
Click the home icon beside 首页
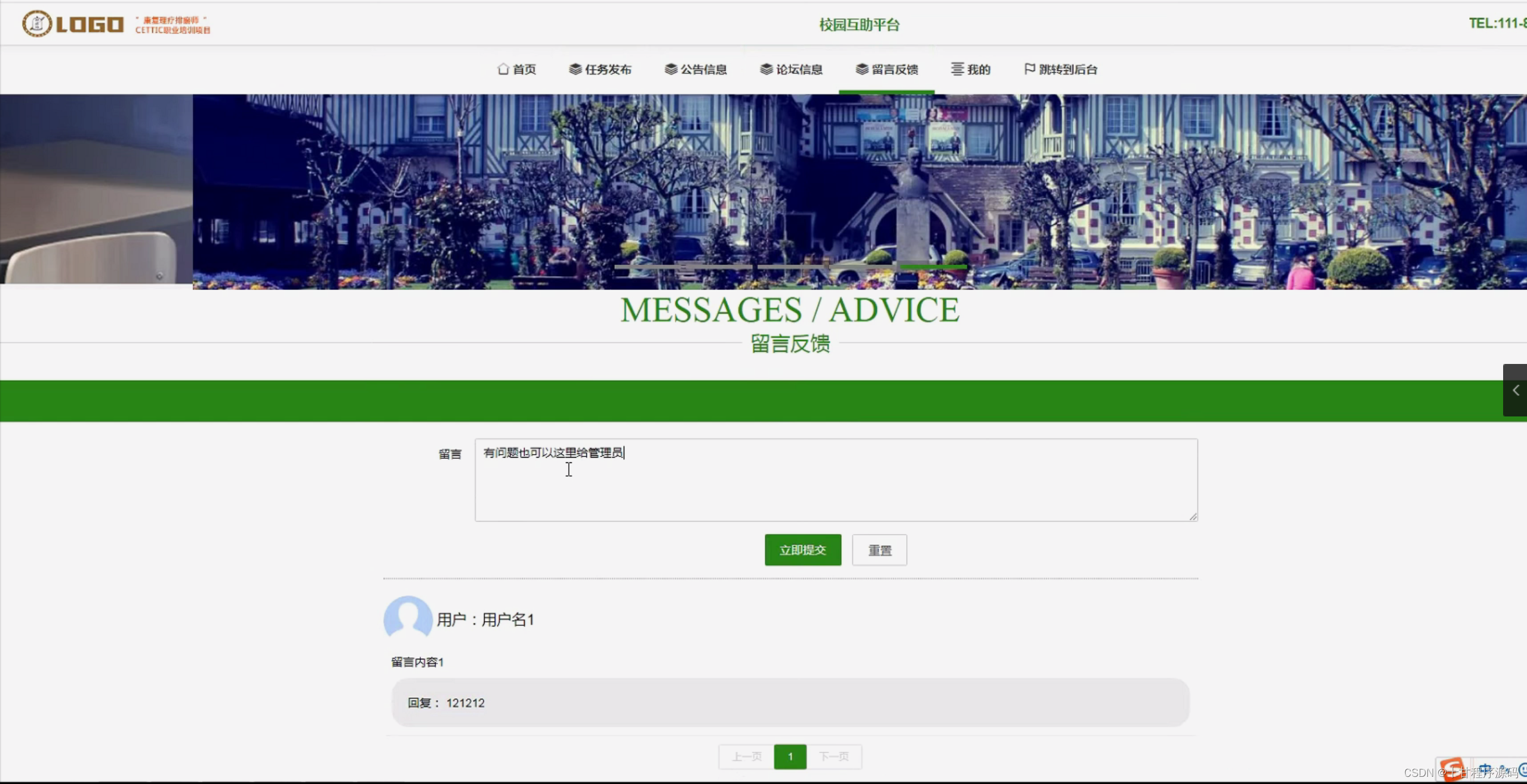coord(503,69)
